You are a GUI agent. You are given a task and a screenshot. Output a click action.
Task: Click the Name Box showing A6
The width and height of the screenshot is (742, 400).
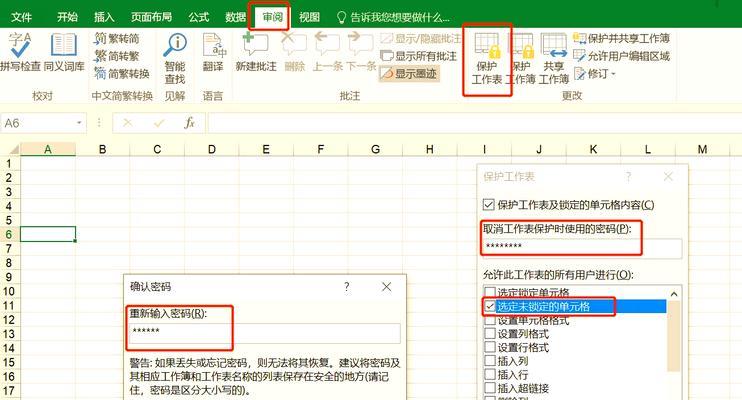[38, 123]
